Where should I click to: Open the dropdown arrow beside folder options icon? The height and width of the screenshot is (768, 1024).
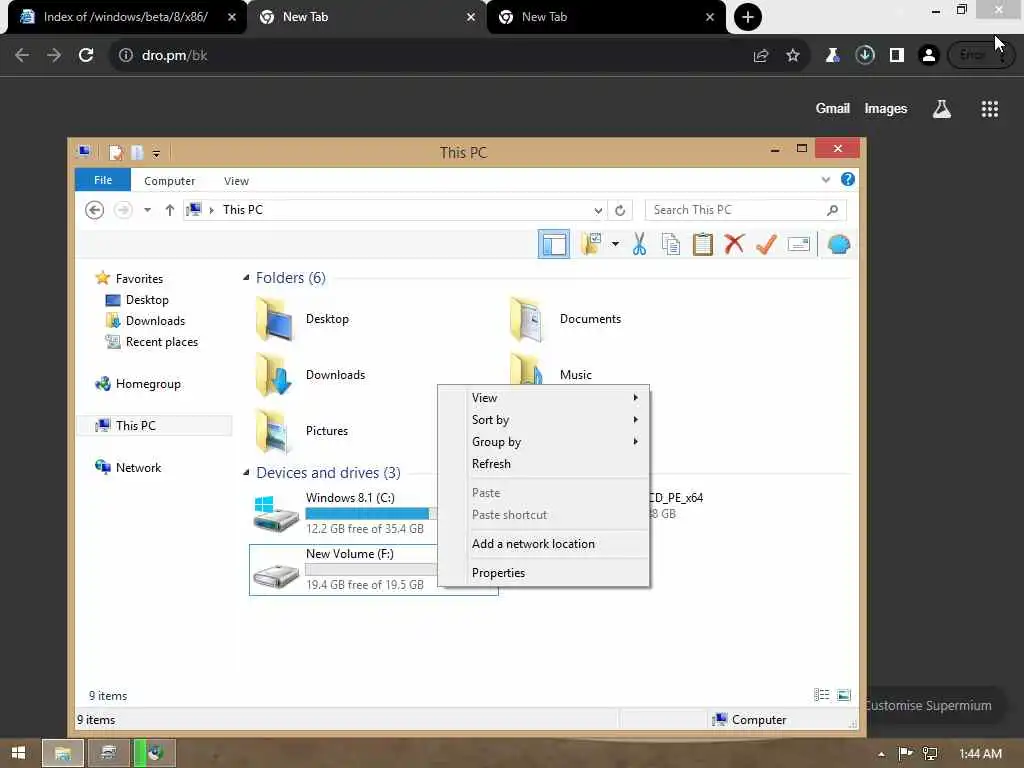[615, 244]
